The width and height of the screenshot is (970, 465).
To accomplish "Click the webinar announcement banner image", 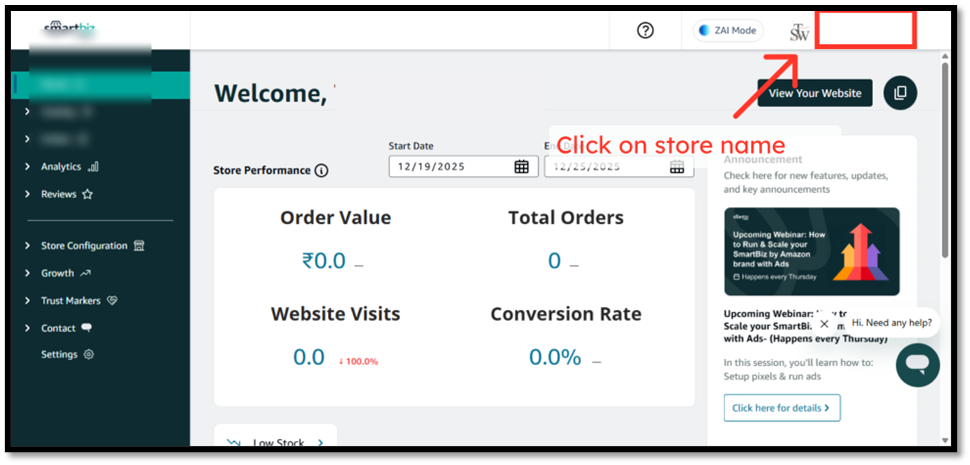I will coord(811,251).
